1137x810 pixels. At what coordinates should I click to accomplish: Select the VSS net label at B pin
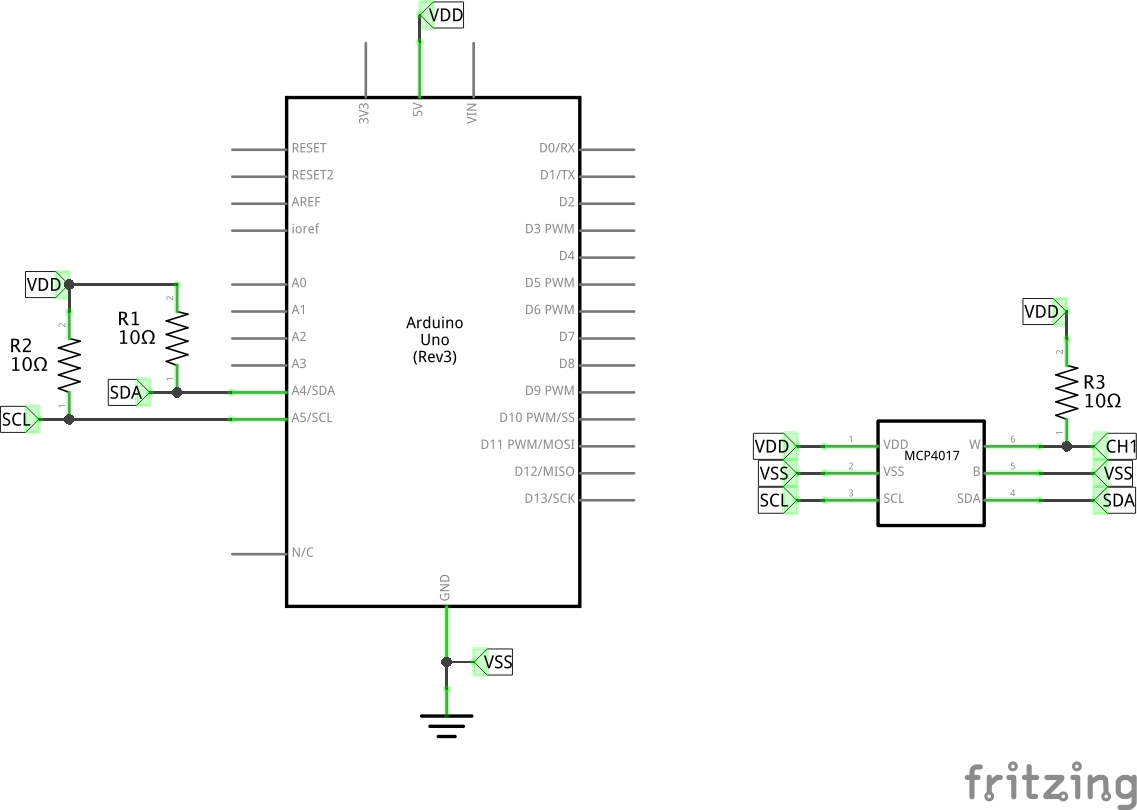tap(1114, 474)
